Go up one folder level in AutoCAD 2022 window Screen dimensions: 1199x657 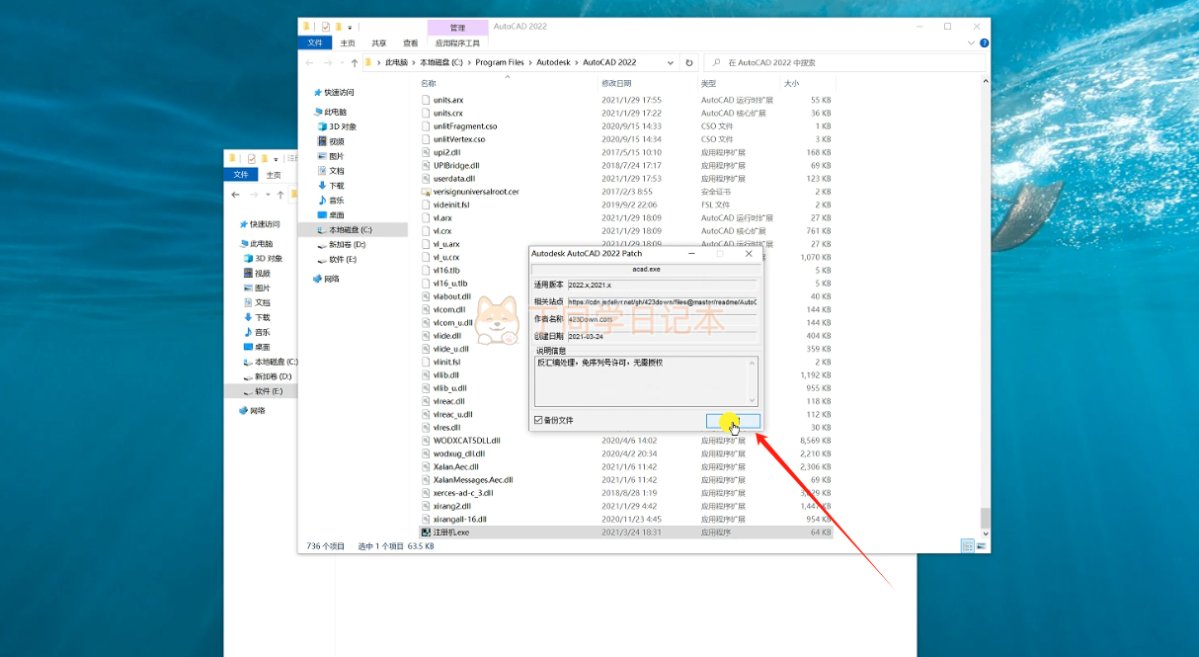pos(354,62)
